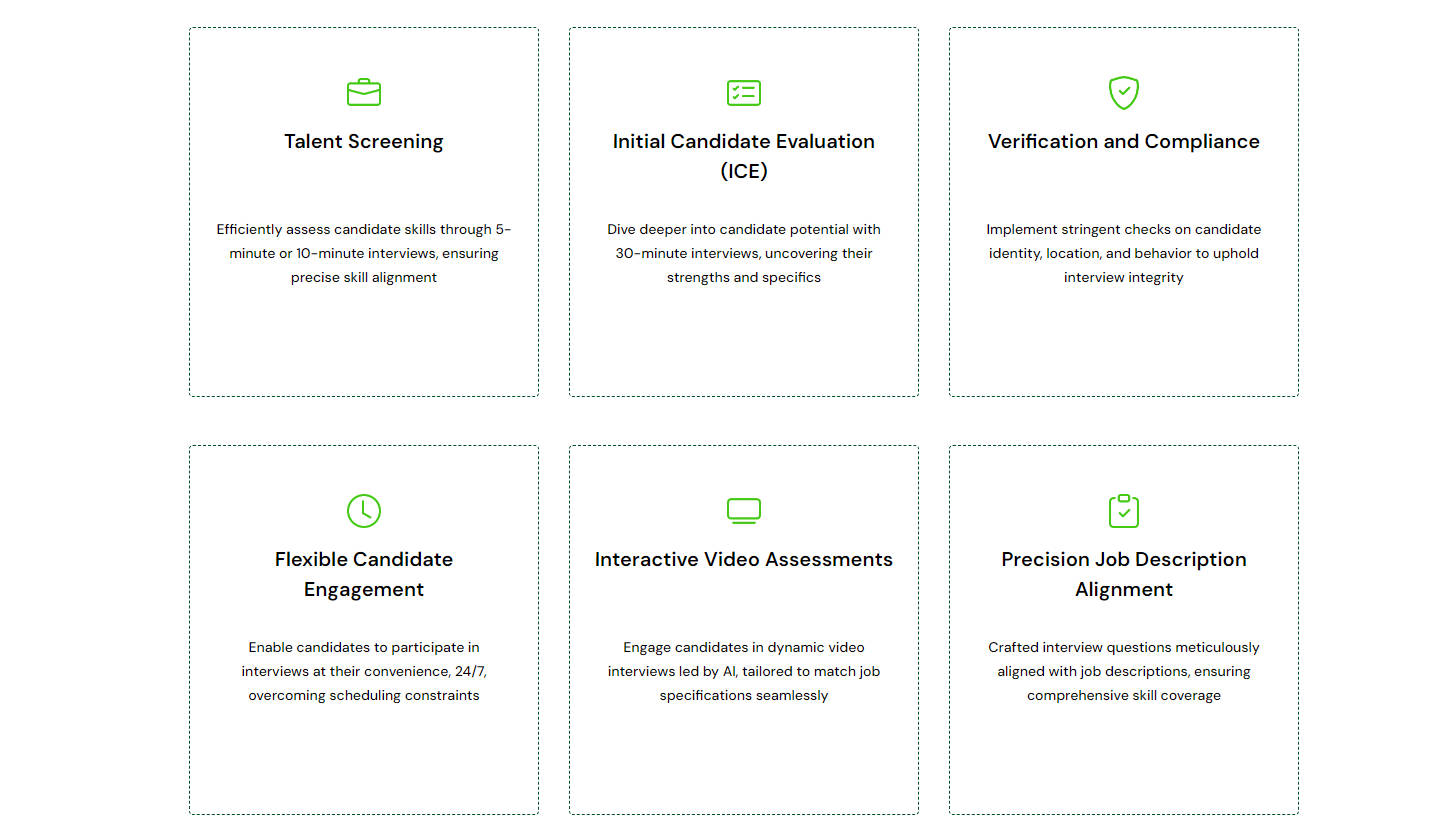This screenshot has height=829, width=1450.
Task: Open Precision Job Description Alignment heading
Action: [x=1124, y=574]
